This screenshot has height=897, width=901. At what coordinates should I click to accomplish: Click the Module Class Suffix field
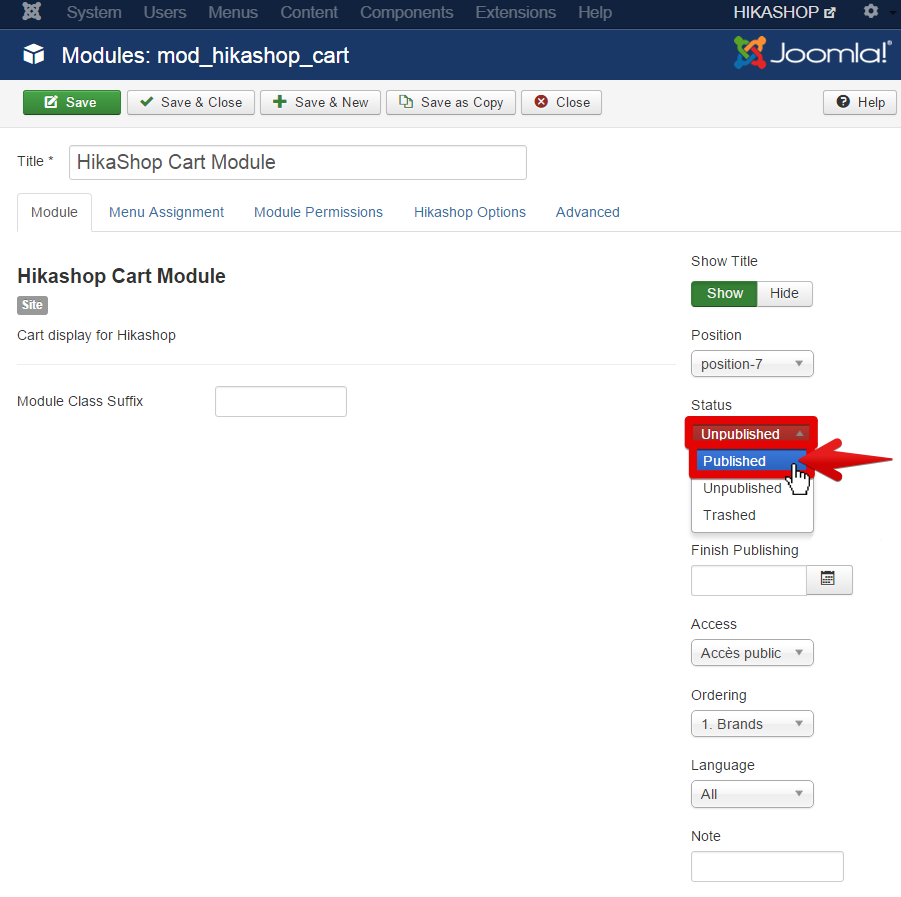pos(280,401)
